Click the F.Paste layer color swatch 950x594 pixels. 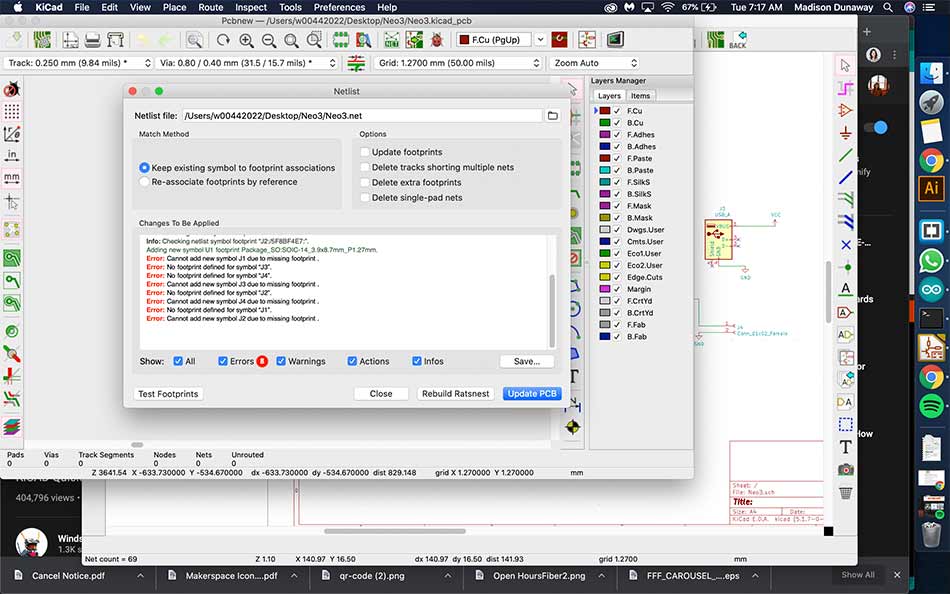(x=604, y=158)
